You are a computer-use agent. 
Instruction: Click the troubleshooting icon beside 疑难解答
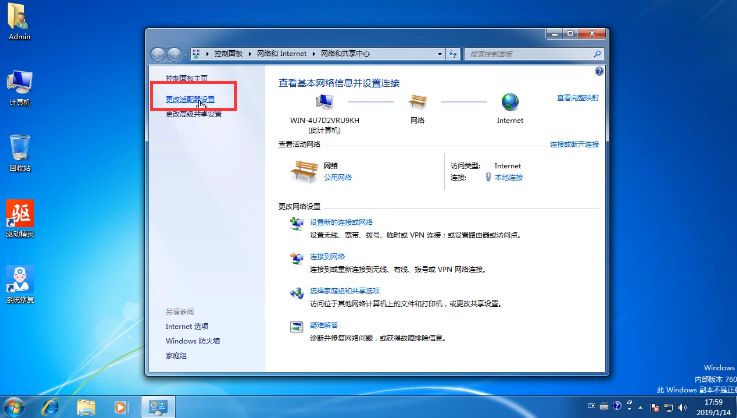tap(297, 327)
